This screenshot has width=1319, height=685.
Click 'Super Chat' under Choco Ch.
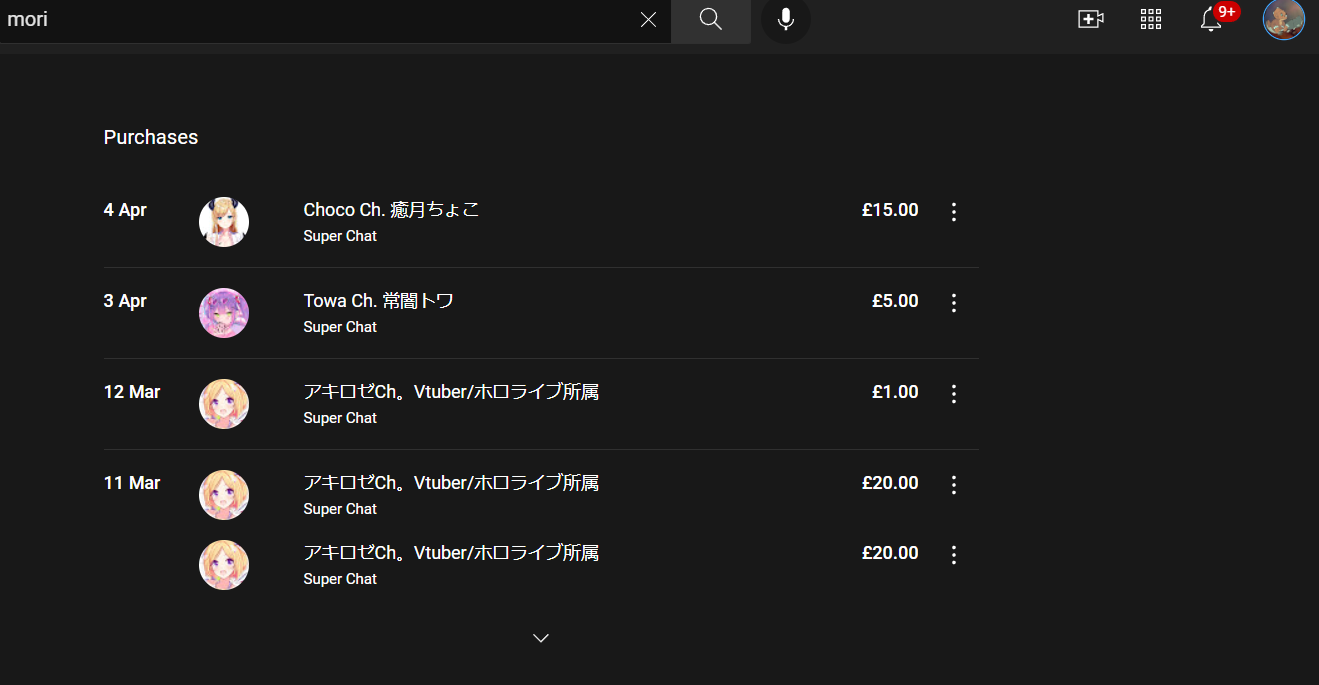[340, 236]
